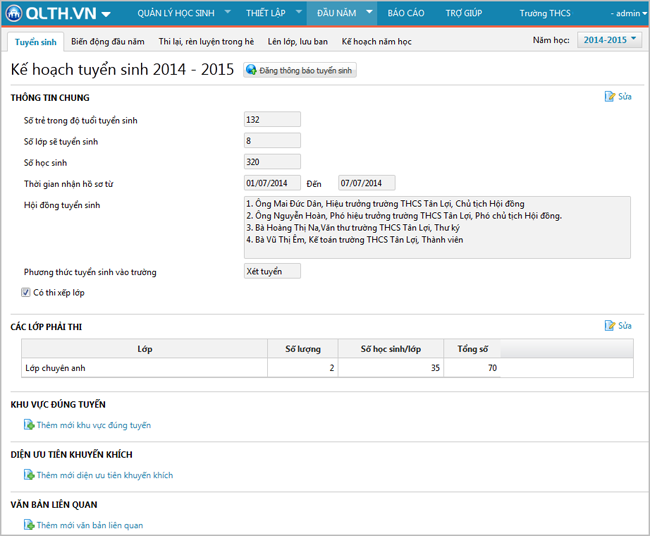Image resolution: width=650 pixels, height=536 pixels.
Task: Uncheck the Có thi xếp lớp checkbox
Action: click(26, 292)
